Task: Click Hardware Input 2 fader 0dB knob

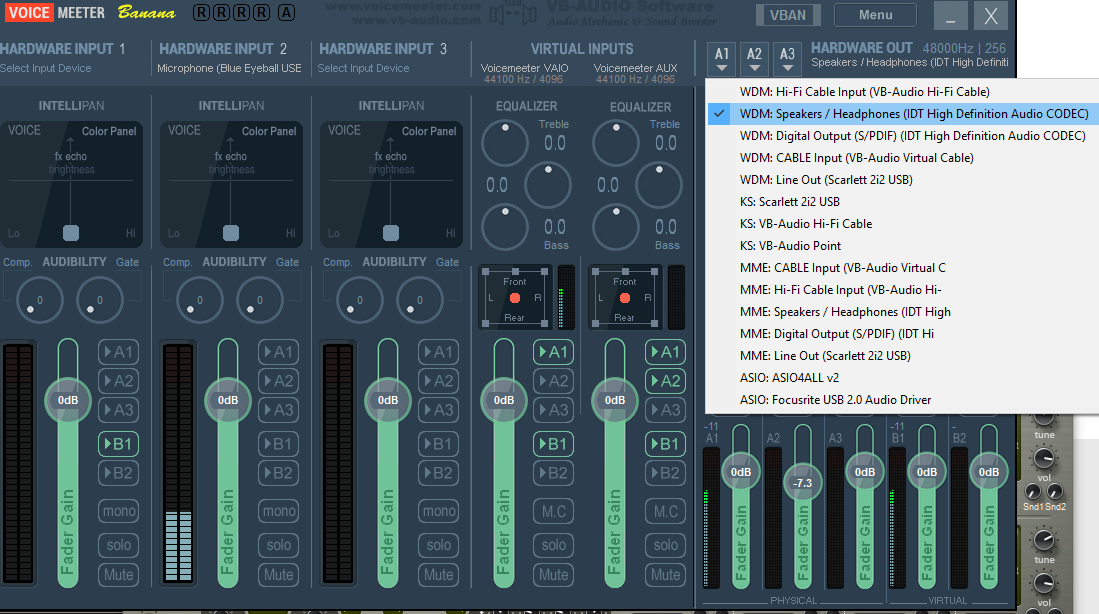Action: [228, 400]
